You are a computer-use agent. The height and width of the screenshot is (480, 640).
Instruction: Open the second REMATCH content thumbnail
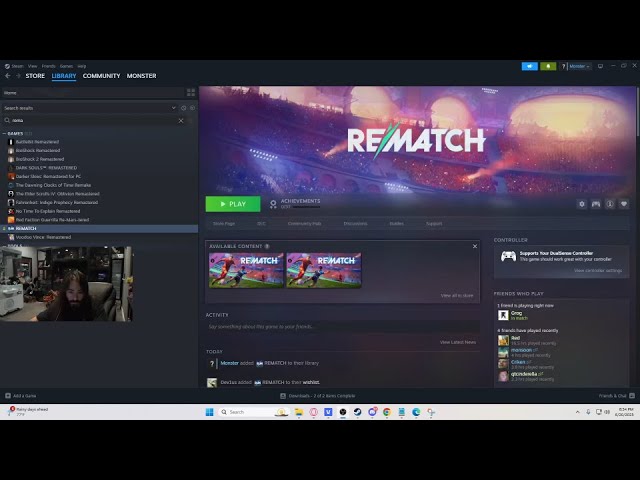pyautogui.click(x=324, y=270)
